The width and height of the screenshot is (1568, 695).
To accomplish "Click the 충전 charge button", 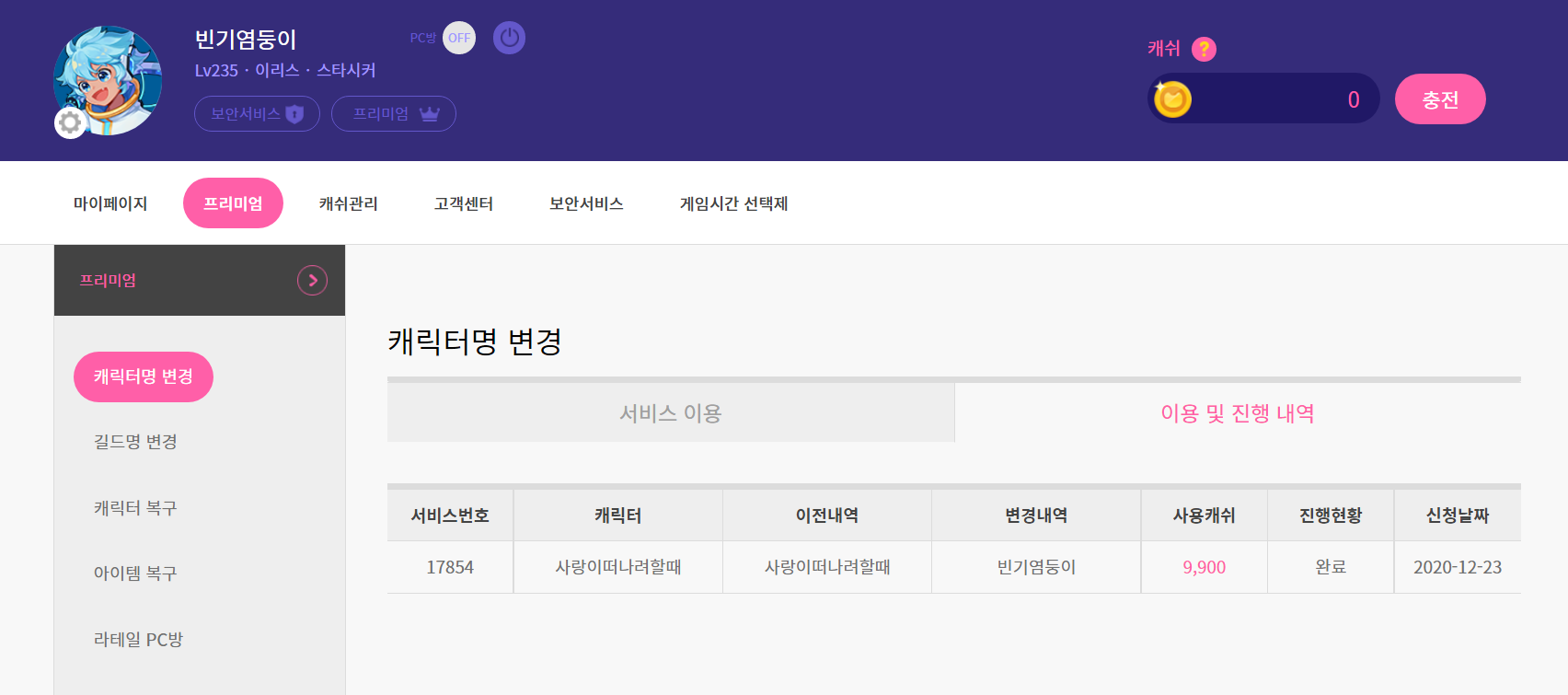I will coord(1440,99).
